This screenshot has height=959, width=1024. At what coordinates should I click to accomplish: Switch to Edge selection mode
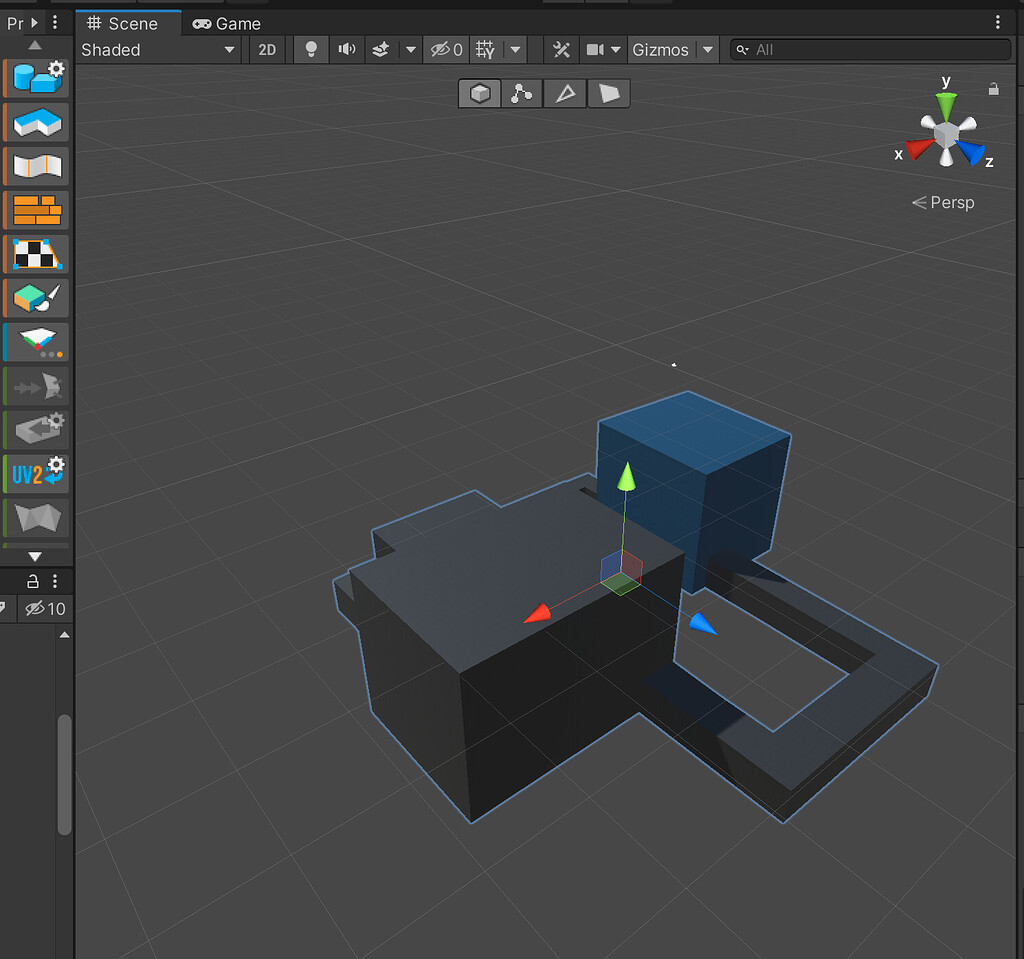(x=565, y=92)
